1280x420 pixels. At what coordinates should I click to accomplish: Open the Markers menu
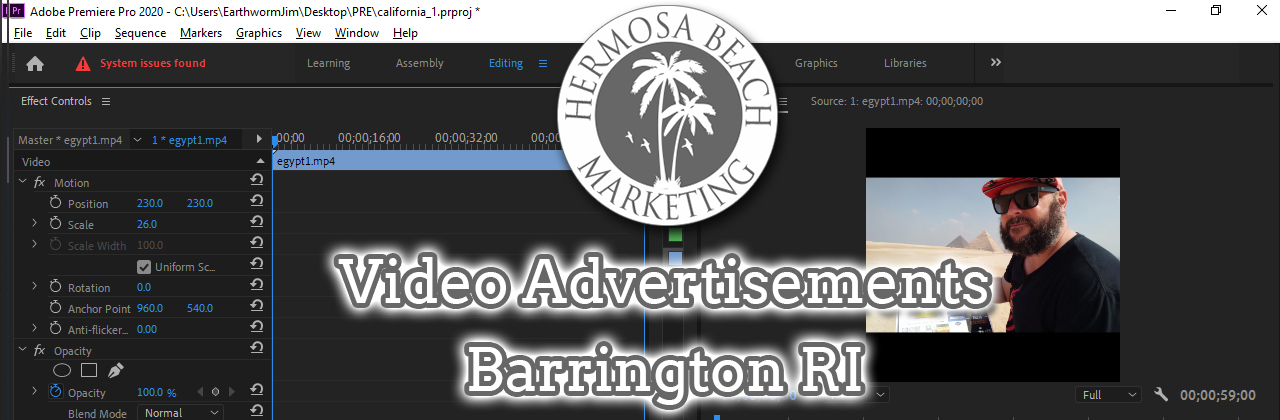tap(201, 33)
